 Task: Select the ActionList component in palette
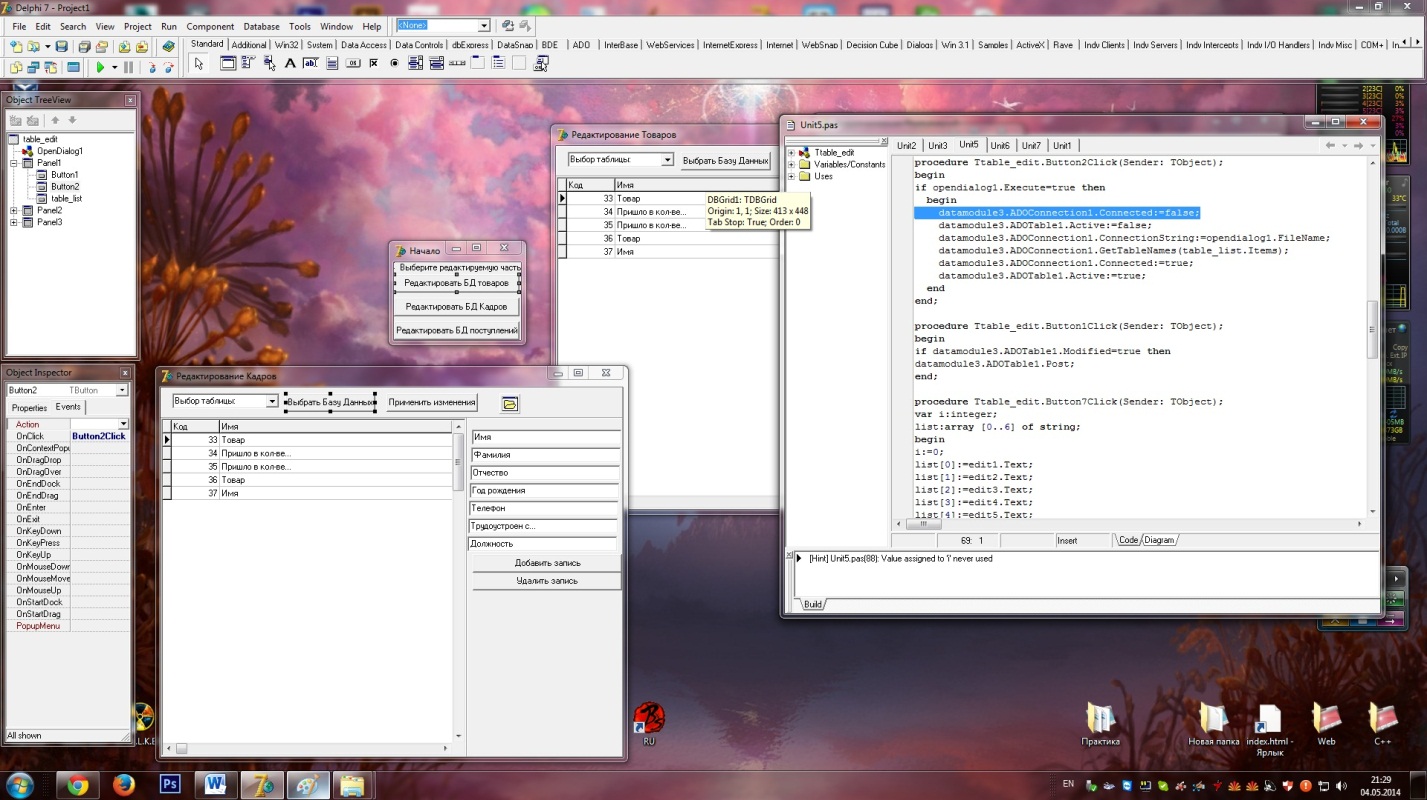[x=541, y=63]
